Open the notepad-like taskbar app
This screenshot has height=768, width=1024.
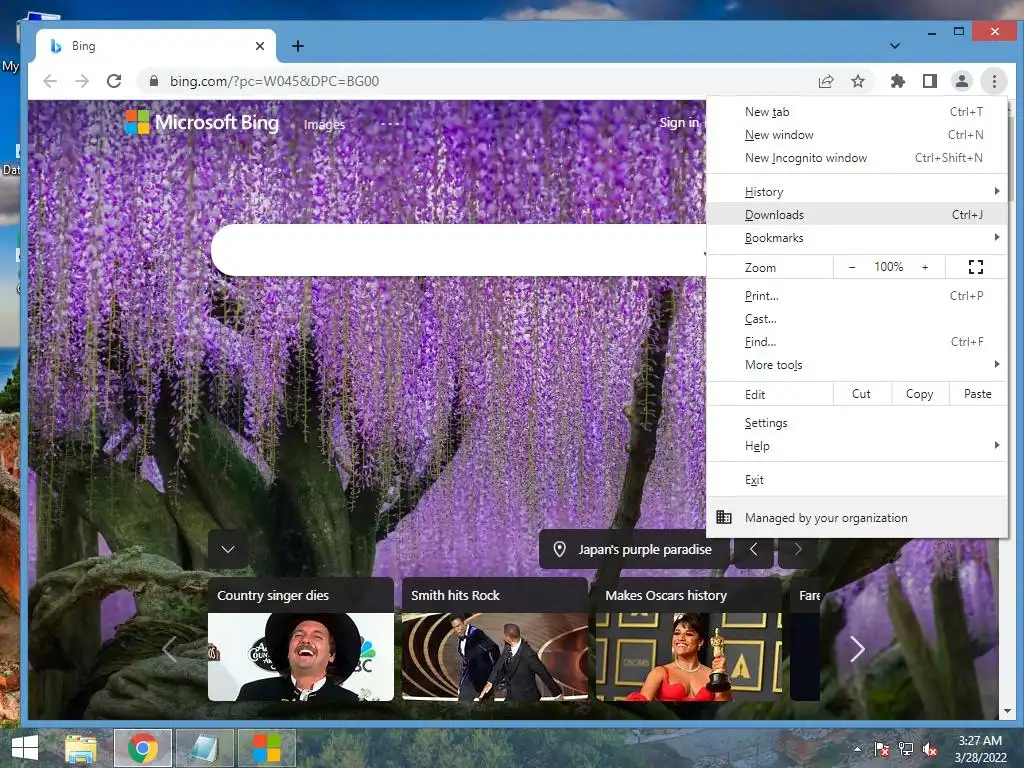click(204, 748)
